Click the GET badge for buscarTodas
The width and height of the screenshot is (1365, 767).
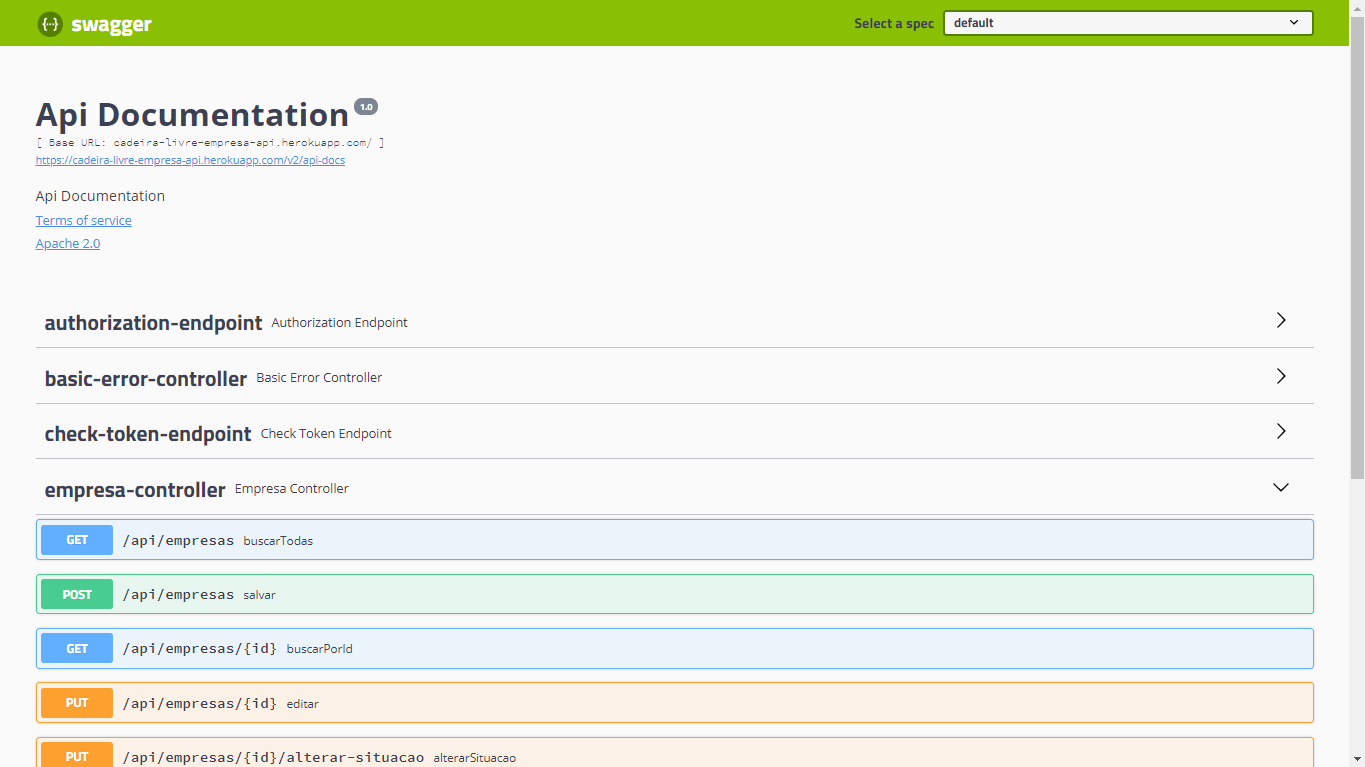77,540
